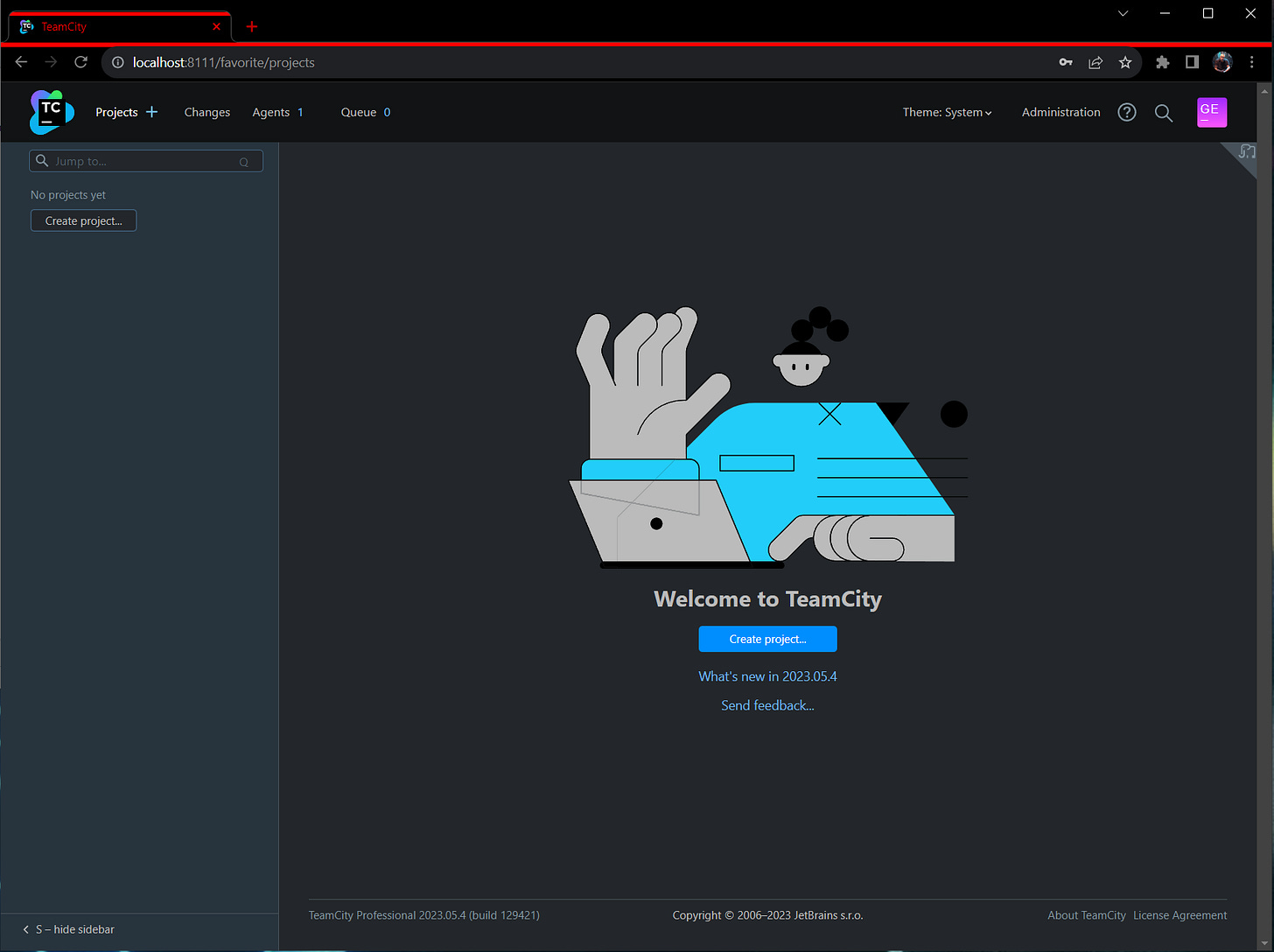
Task: Open Chrome three-dot menu
Action: coord(1252,62)
